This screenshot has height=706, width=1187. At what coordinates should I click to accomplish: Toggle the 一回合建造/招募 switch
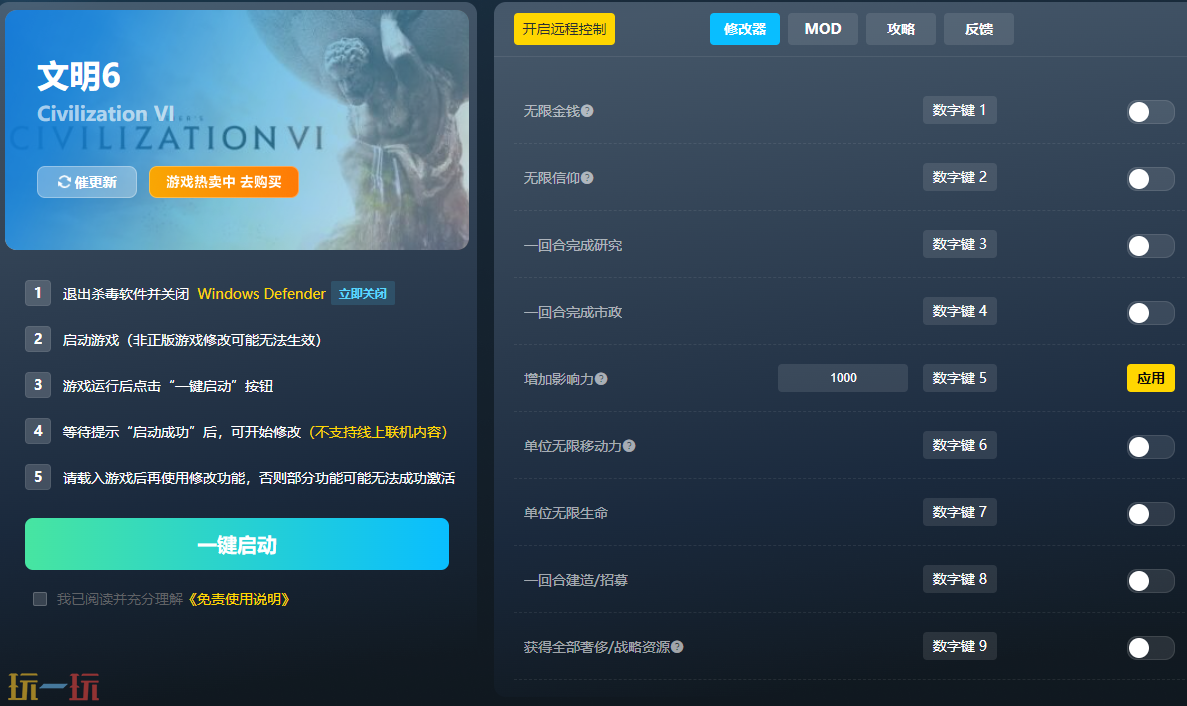(1150, 580)
